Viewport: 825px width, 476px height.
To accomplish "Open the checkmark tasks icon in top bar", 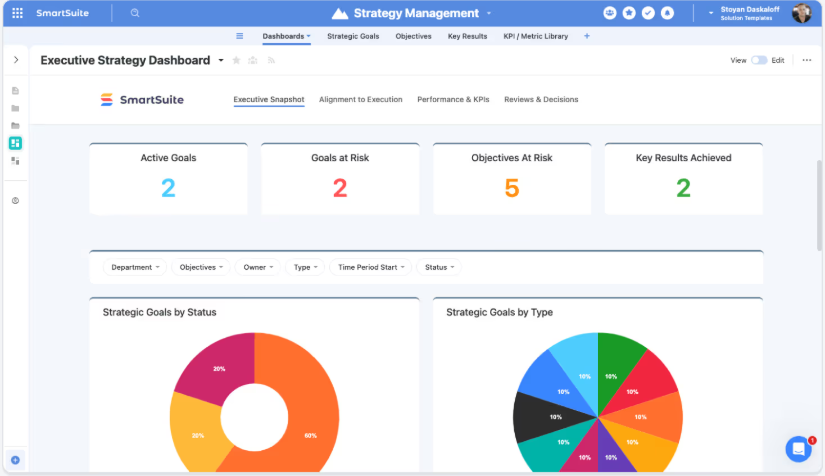I will coord(648,13).
